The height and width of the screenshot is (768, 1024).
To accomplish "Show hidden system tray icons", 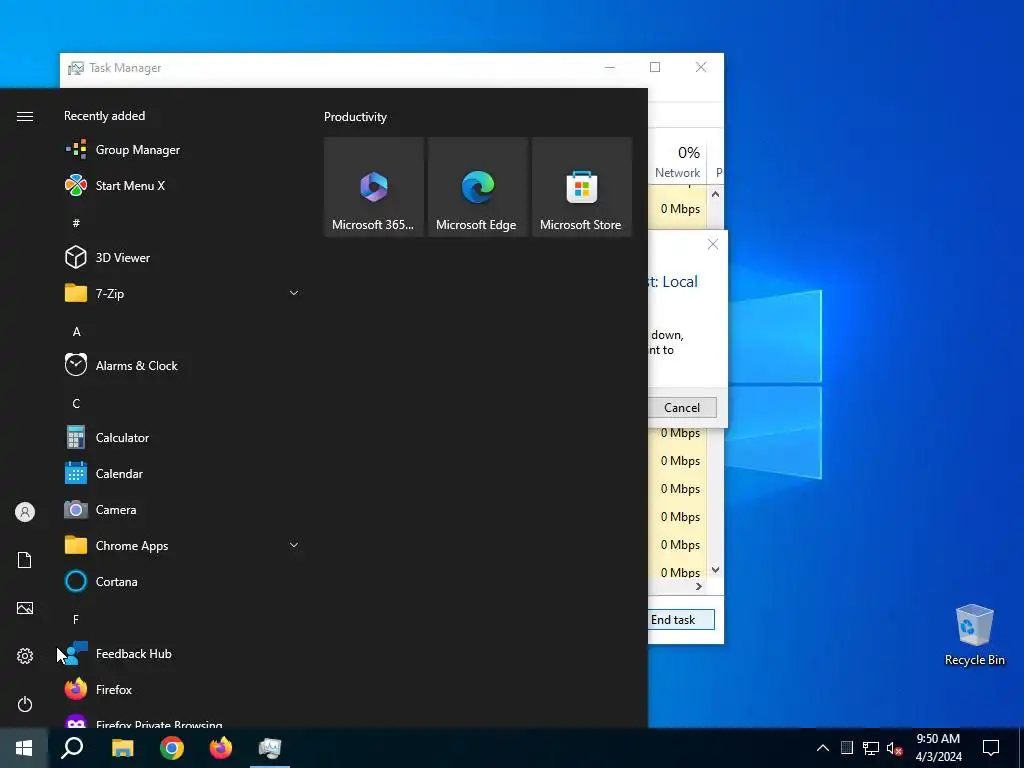I will pos(823,748).
